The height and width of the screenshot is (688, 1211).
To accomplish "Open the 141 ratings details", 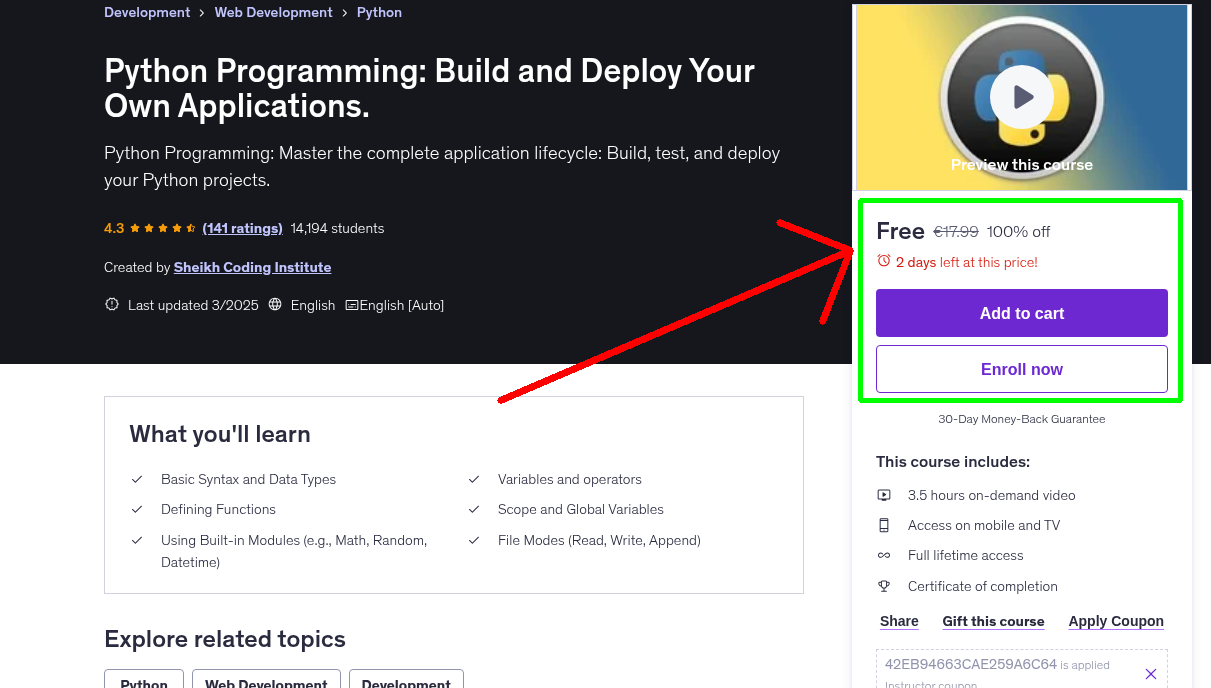I will click(242, 228).
